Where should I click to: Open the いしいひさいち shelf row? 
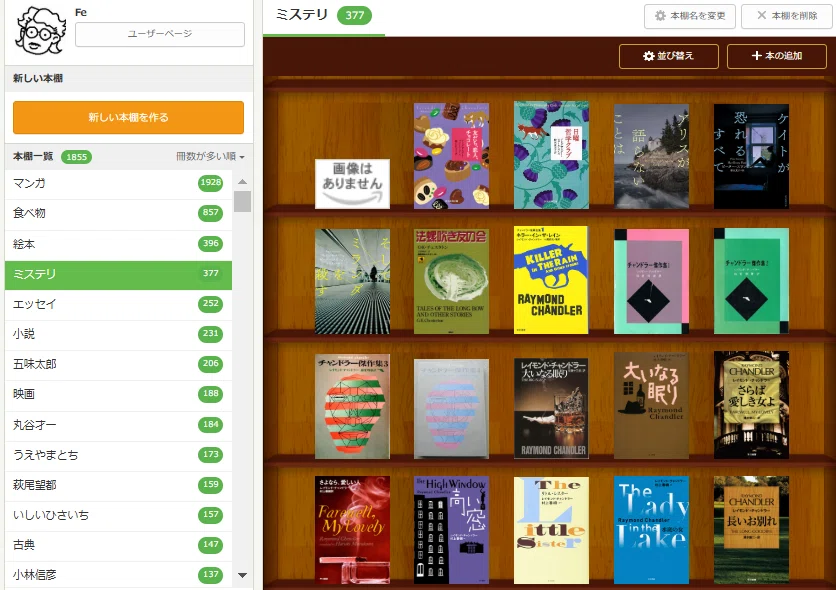(x=118, y=515)
